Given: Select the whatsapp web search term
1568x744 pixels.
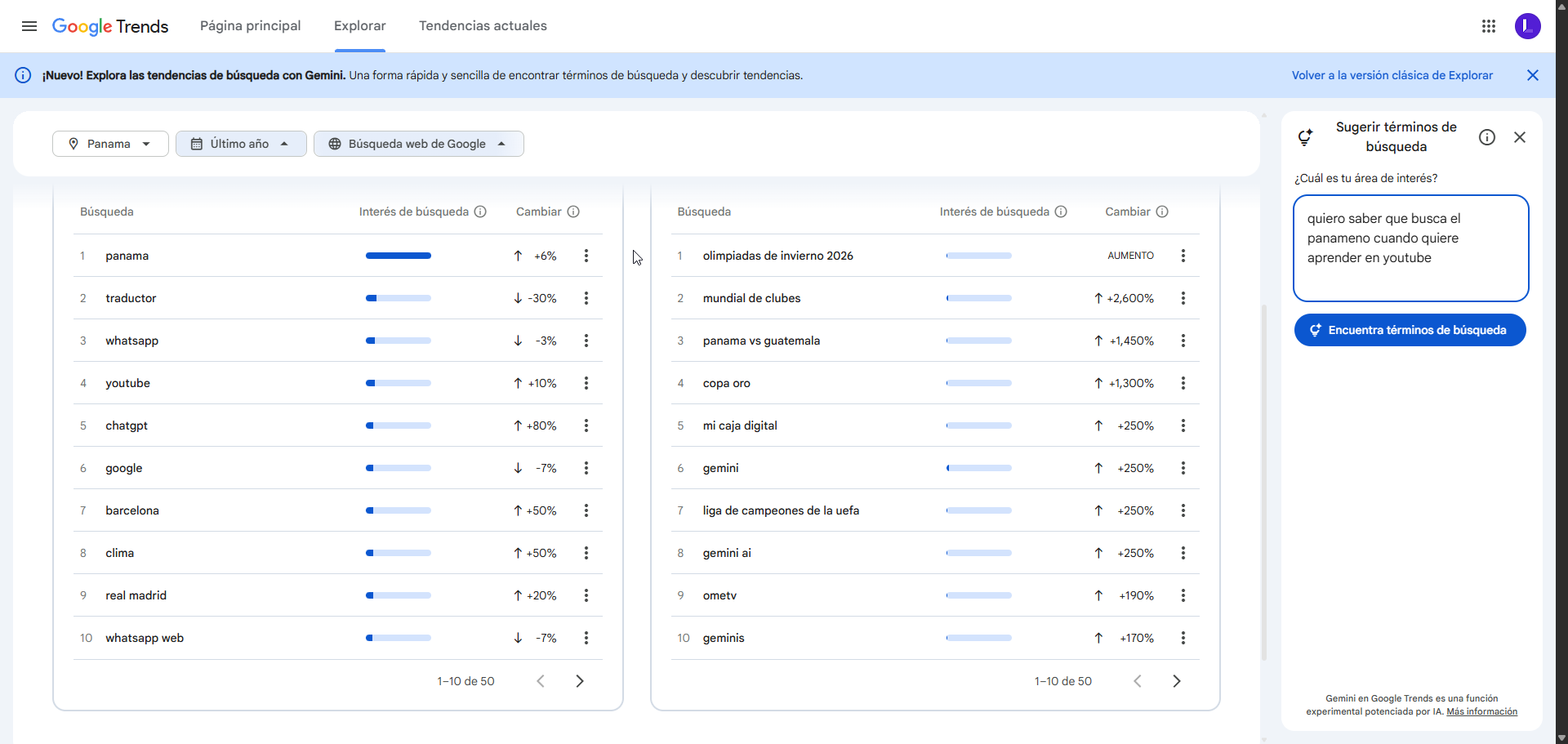Looking at the screenshot, I should 145,638.
